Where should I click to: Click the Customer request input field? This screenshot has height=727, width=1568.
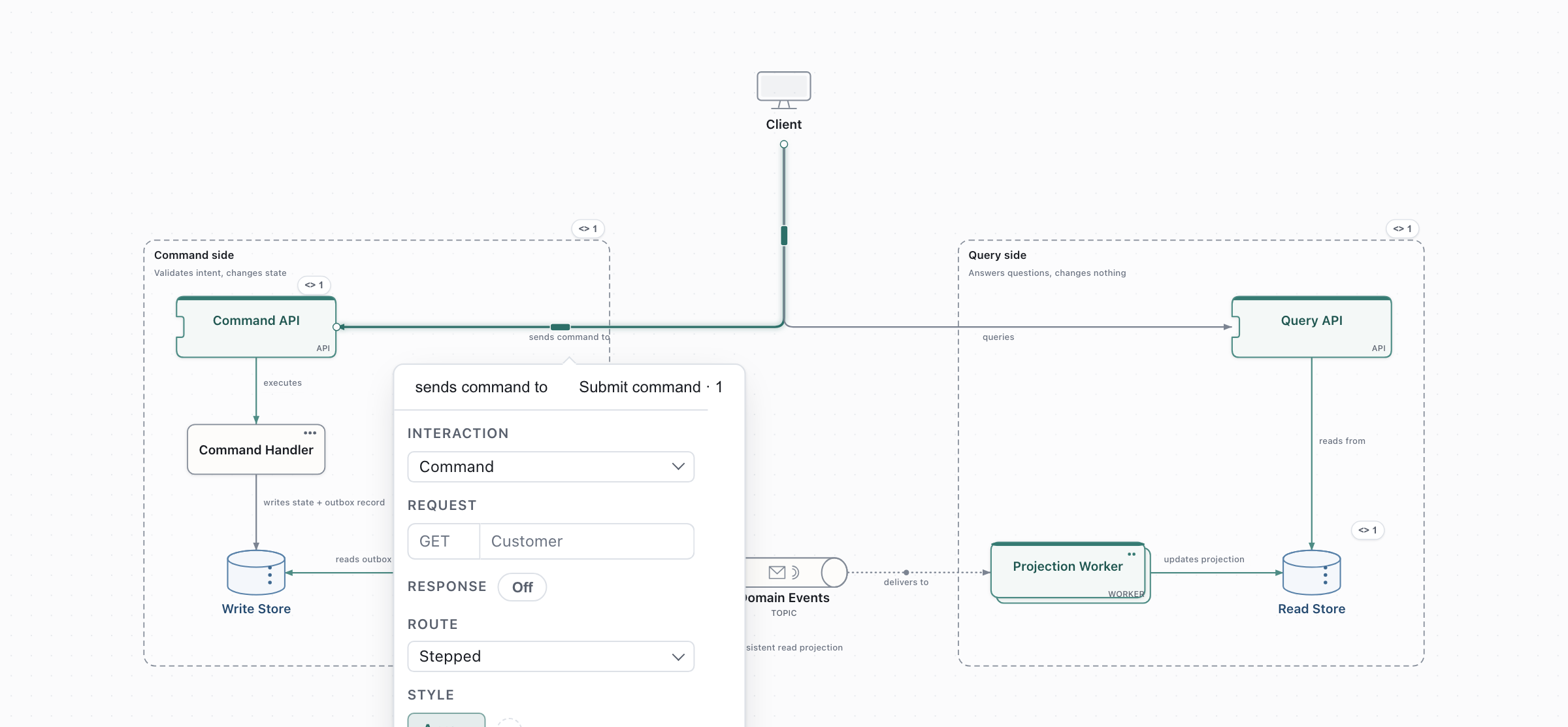(587, 541)
